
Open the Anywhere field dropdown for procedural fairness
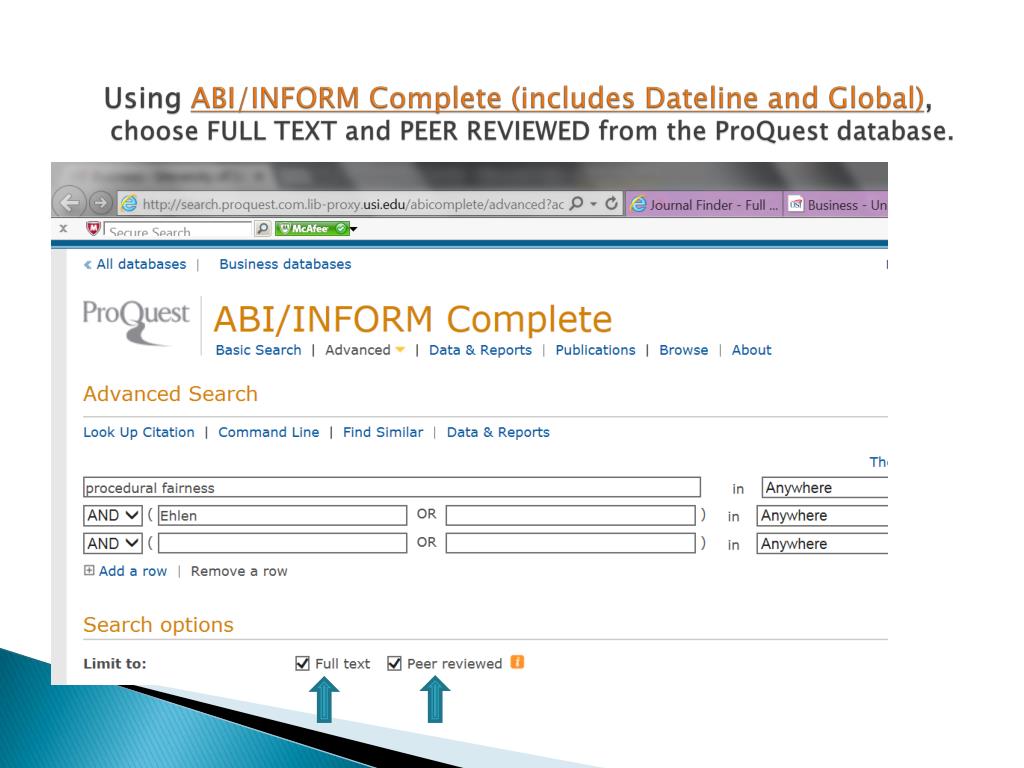point(824,488)
